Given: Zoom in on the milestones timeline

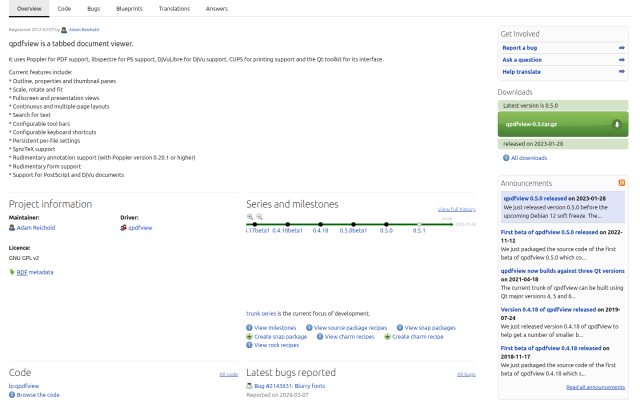Looking at the screenshot, I should pyautogui.click(x=250, y=217).
